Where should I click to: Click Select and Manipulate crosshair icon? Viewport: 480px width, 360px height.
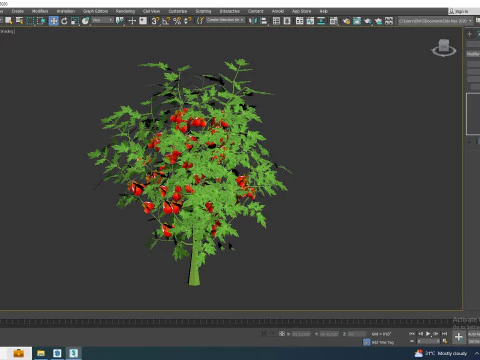coord(132,21)
